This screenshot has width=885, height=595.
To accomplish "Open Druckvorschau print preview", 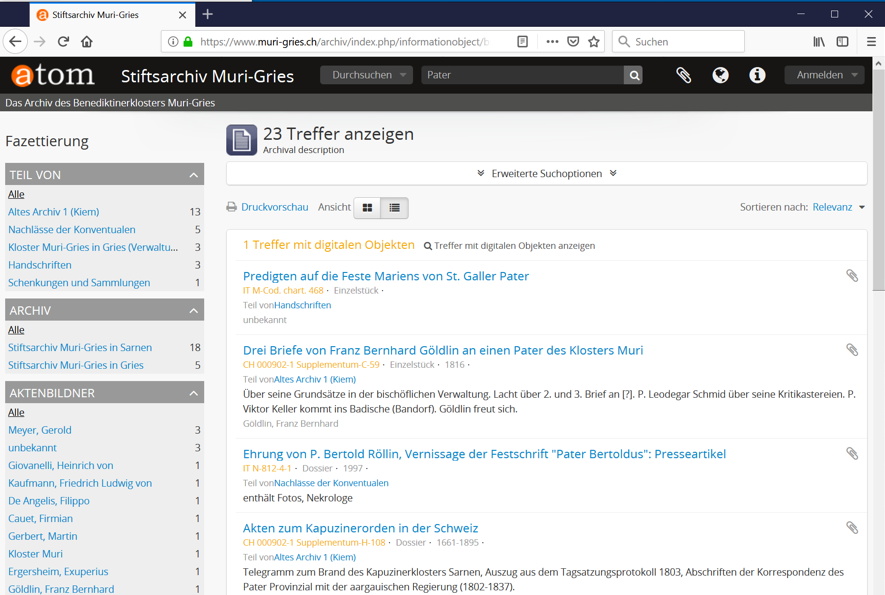I will pos(267,207).
